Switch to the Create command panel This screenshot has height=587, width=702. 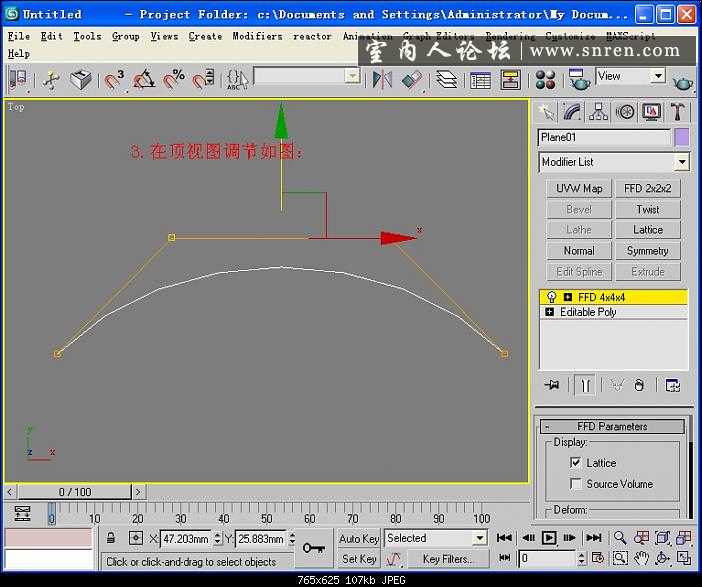547,112
